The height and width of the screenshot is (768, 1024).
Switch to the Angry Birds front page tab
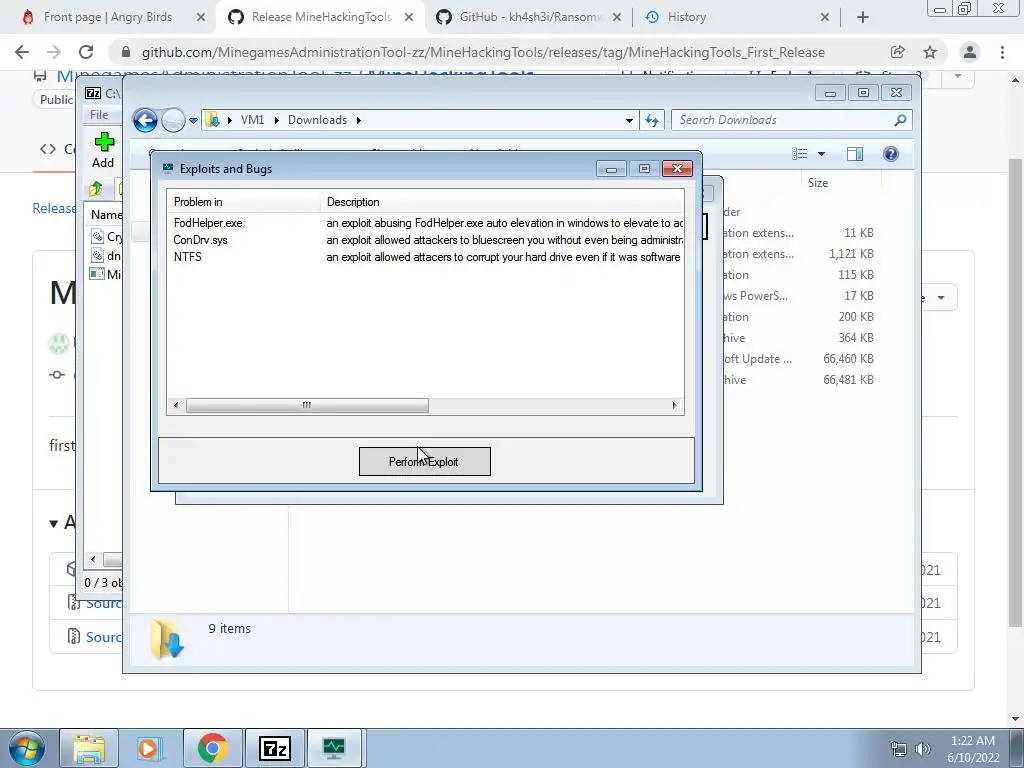coord(108,17)
